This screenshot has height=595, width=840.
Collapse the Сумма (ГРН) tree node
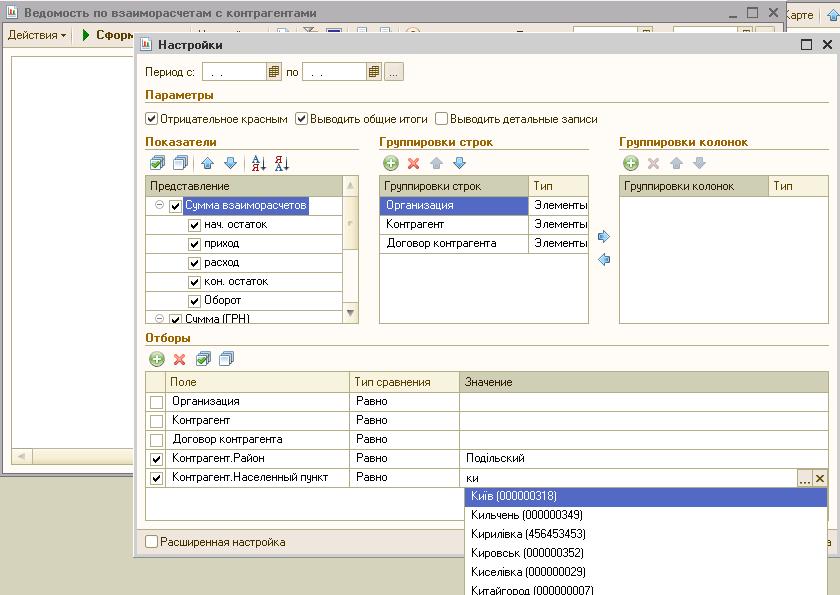pyautogui.click(x=159, y=319)
